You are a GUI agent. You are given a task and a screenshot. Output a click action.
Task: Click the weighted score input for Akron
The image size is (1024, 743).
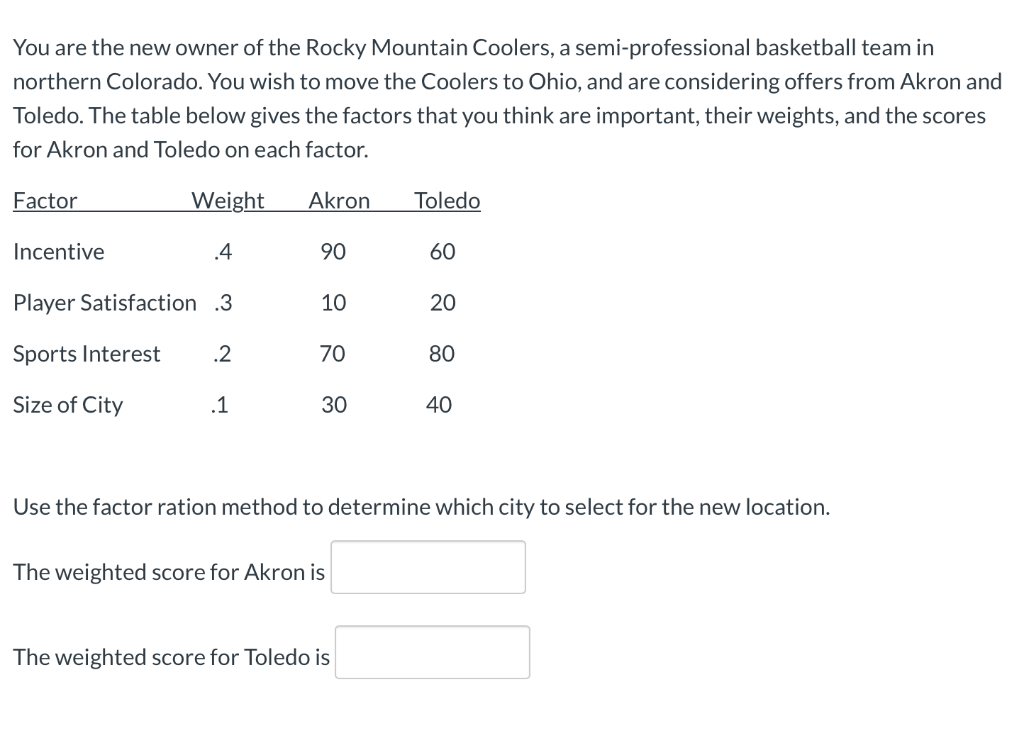428,566
